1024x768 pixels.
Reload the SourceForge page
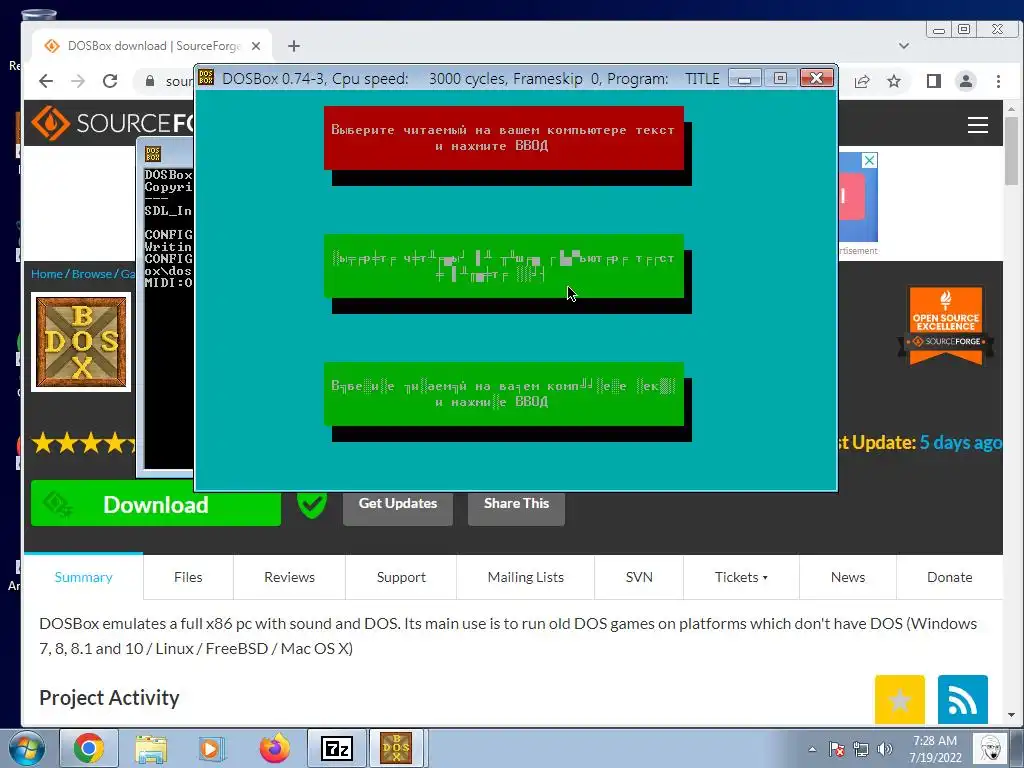click(110, 81)
